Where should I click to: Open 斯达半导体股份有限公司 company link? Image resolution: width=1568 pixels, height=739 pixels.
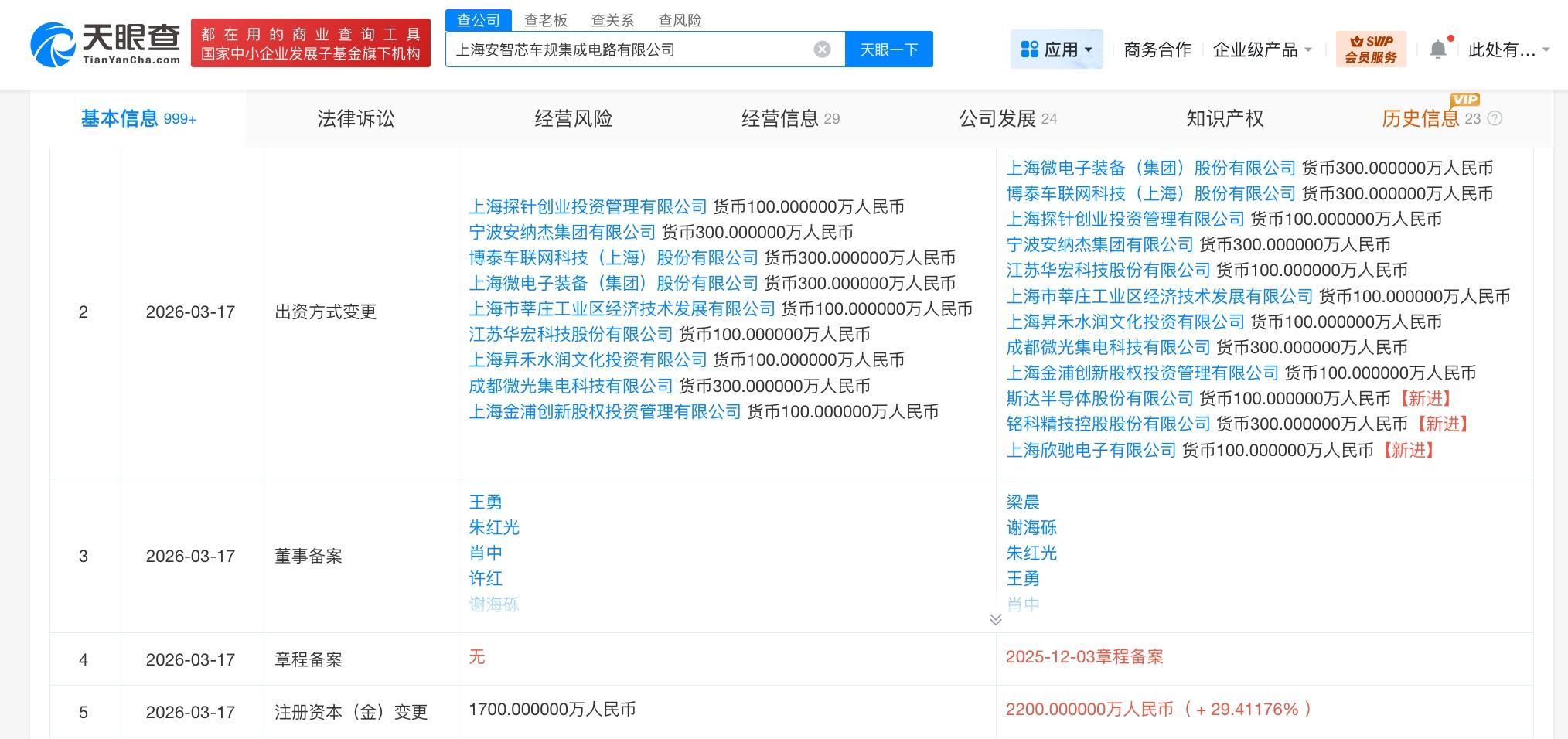tap(1099, 398)
